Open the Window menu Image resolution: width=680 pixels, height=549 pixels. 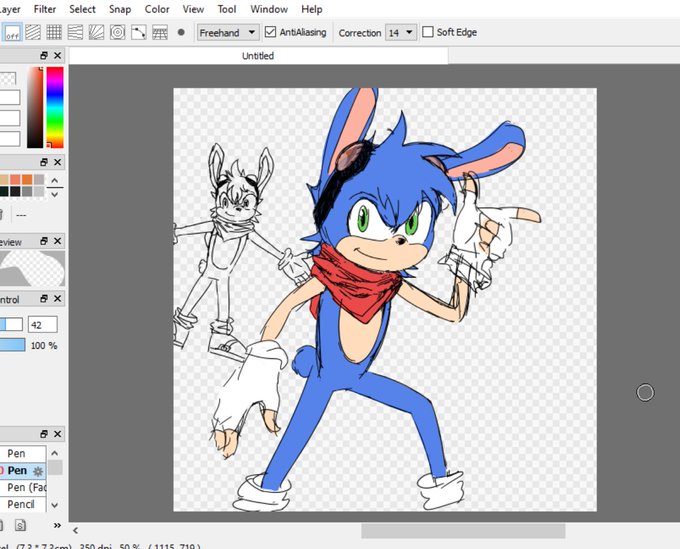click(x=269, y=9)
